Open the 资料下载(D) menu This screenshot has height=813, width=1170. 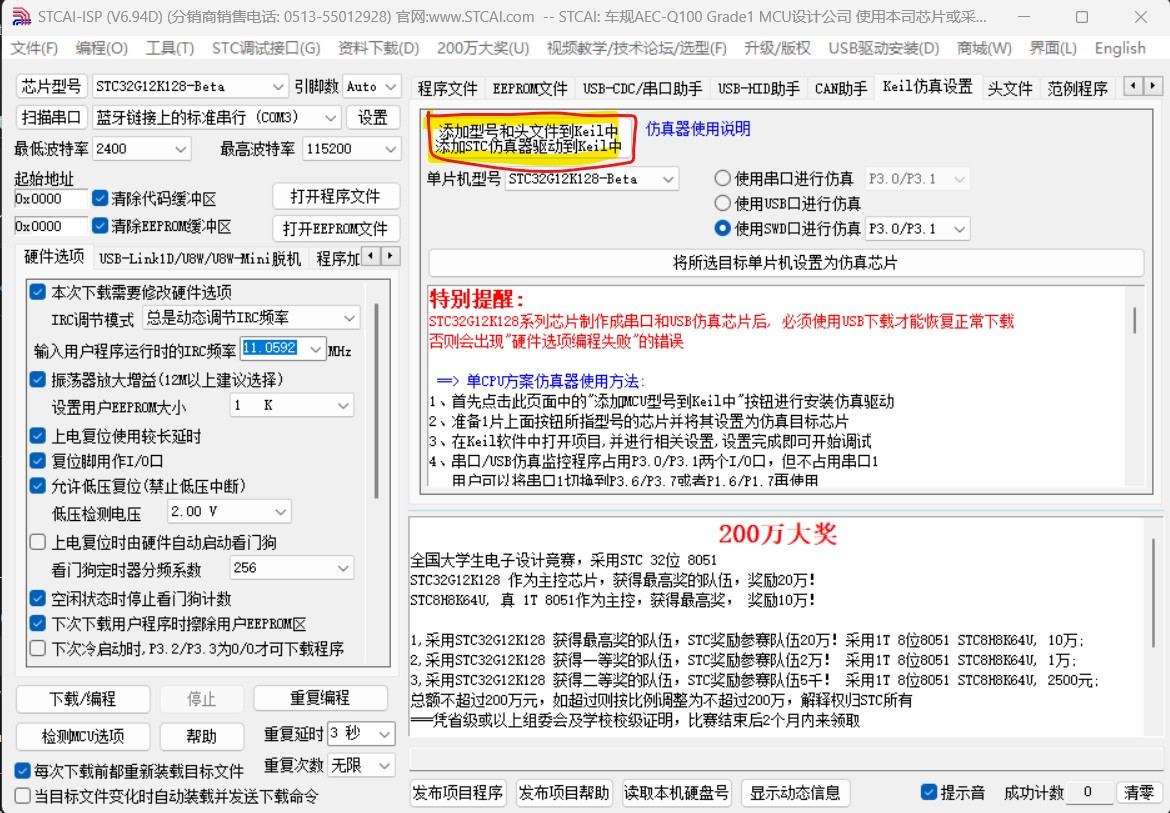click(378, 48)
